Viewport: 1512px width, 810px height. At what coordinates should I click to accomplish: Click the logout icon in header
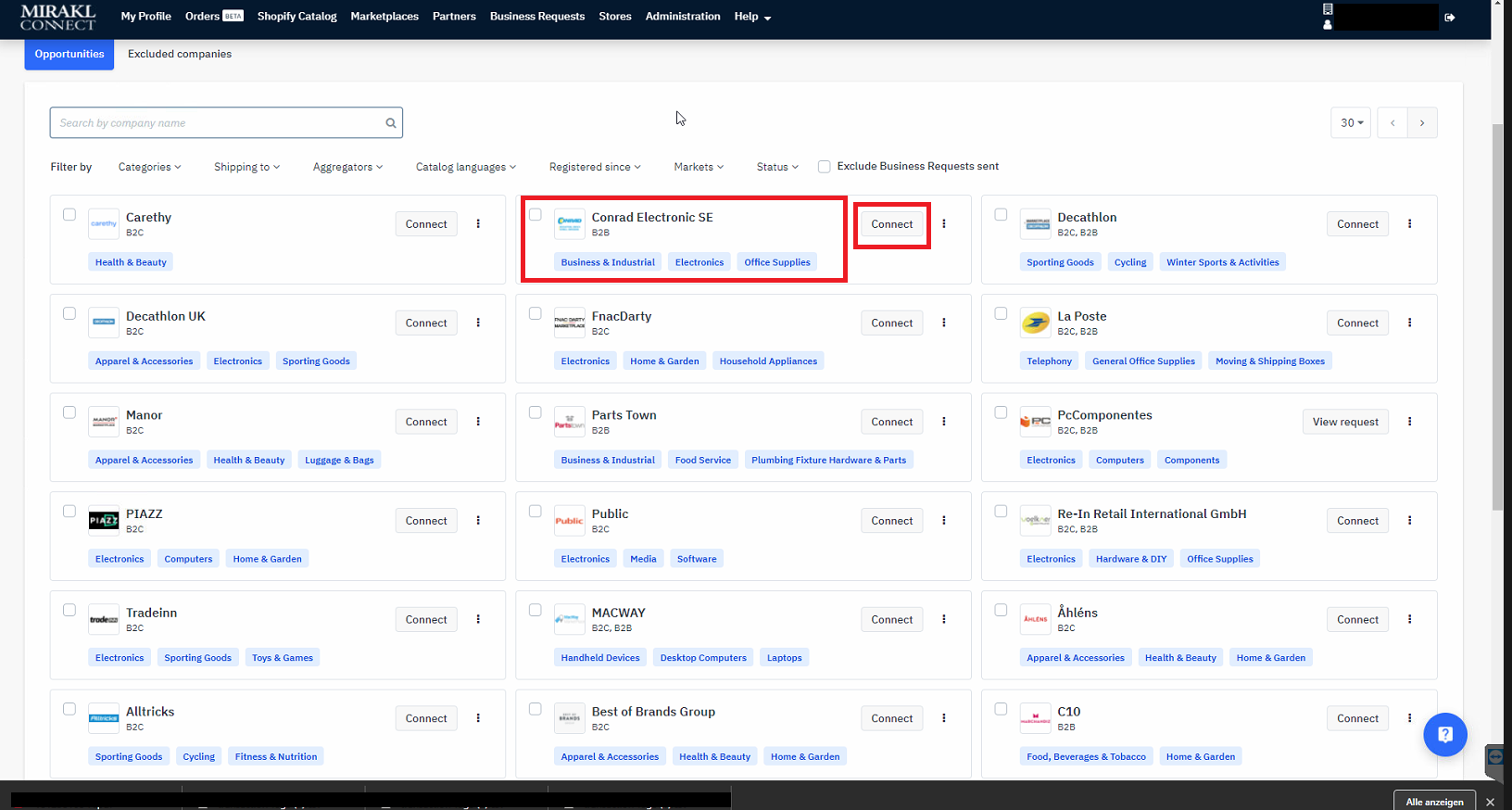[x=1450, y=18]
